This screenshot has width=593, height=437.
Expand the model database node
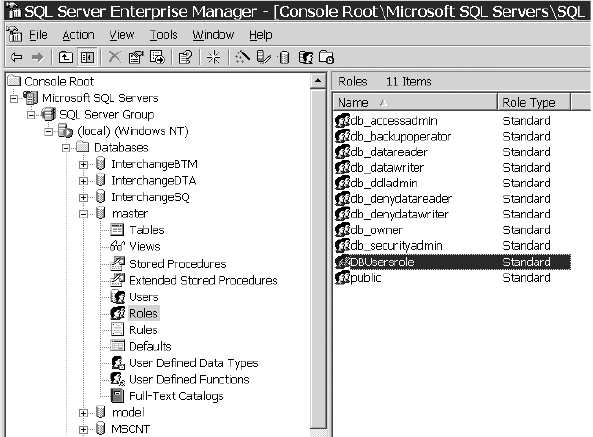click(x=83, y=413)
